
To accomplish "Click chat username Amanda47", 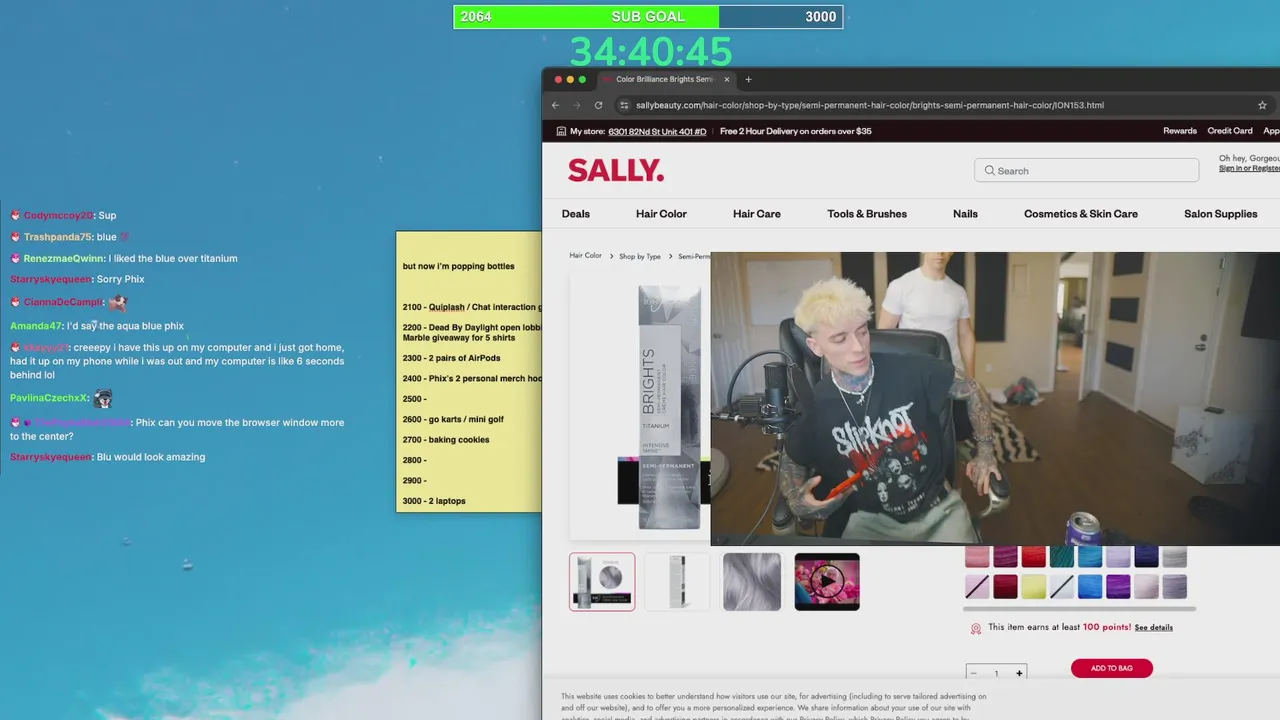I will click(36, 326).
